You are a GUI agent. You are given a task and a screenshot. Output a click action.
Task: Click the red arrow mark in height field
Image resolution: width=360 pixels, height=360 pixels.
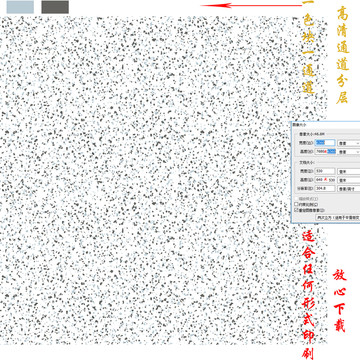[x=326, y=180]
